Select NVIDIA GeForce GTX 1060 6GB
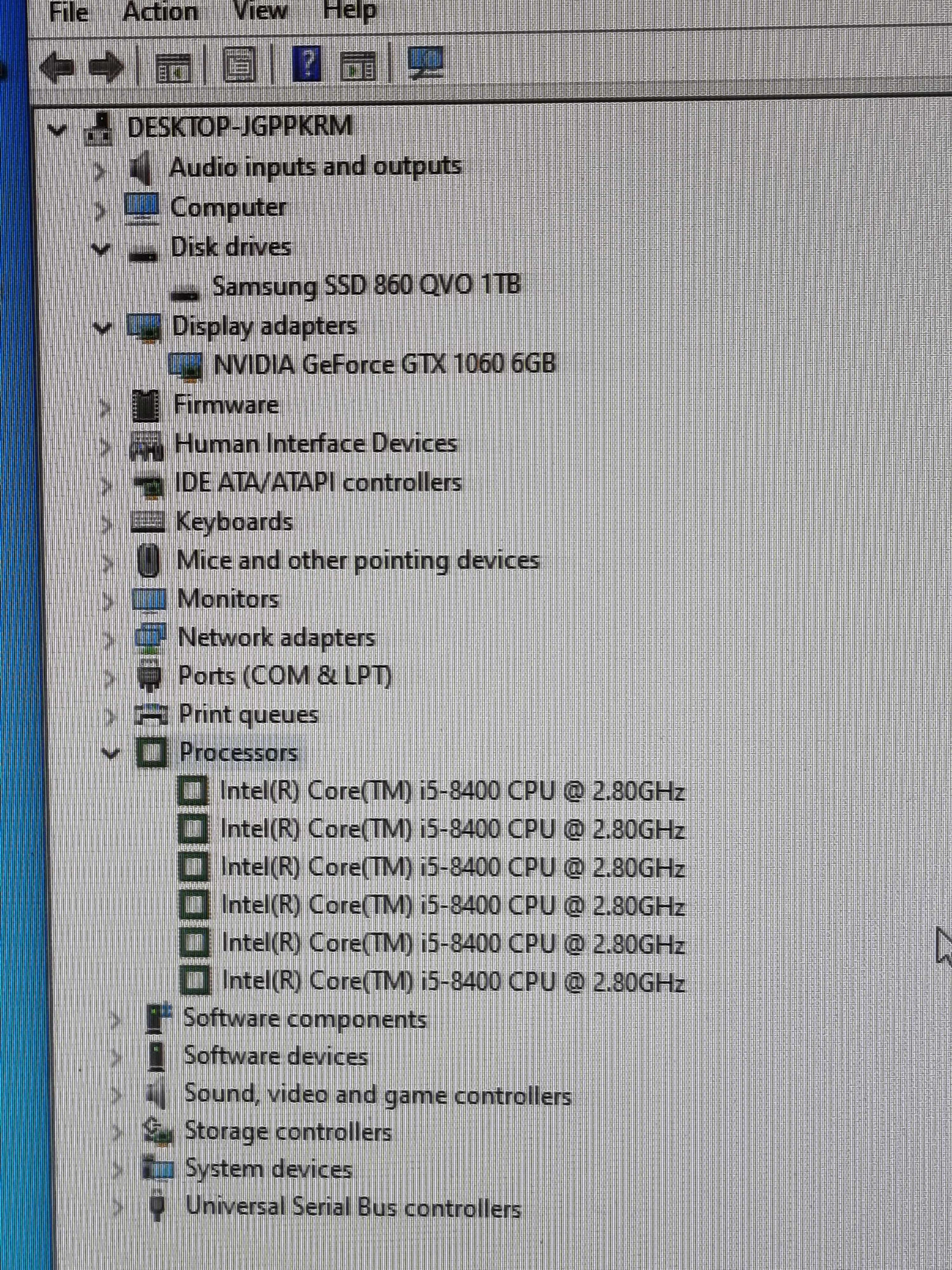 tap(385, 364)
